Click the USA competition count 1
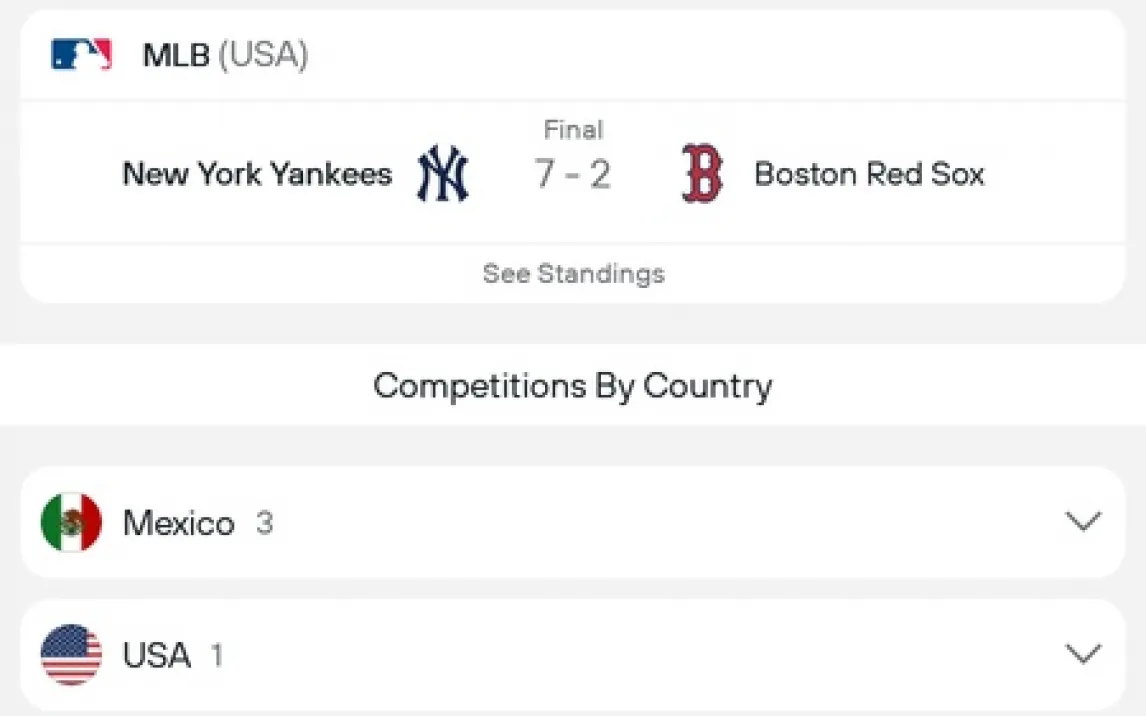This screenshot has width=1146, height=716. click(217, 655)
